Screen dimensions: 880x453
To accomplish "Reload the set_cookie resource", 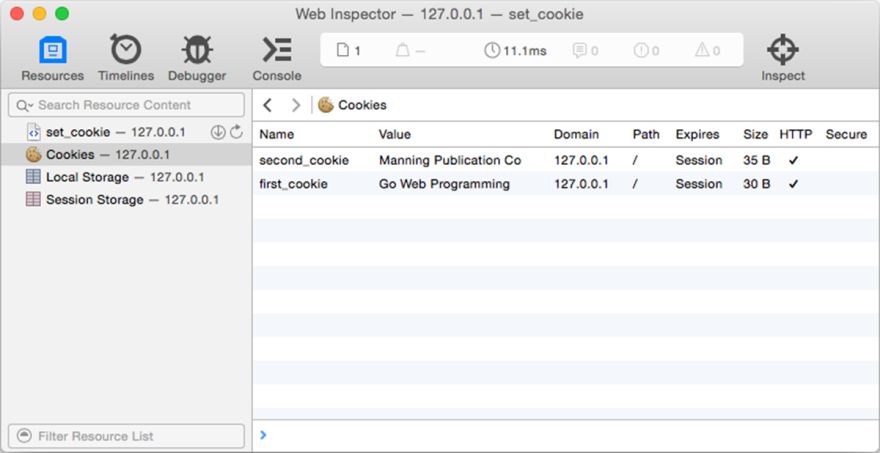I will 236,132.
